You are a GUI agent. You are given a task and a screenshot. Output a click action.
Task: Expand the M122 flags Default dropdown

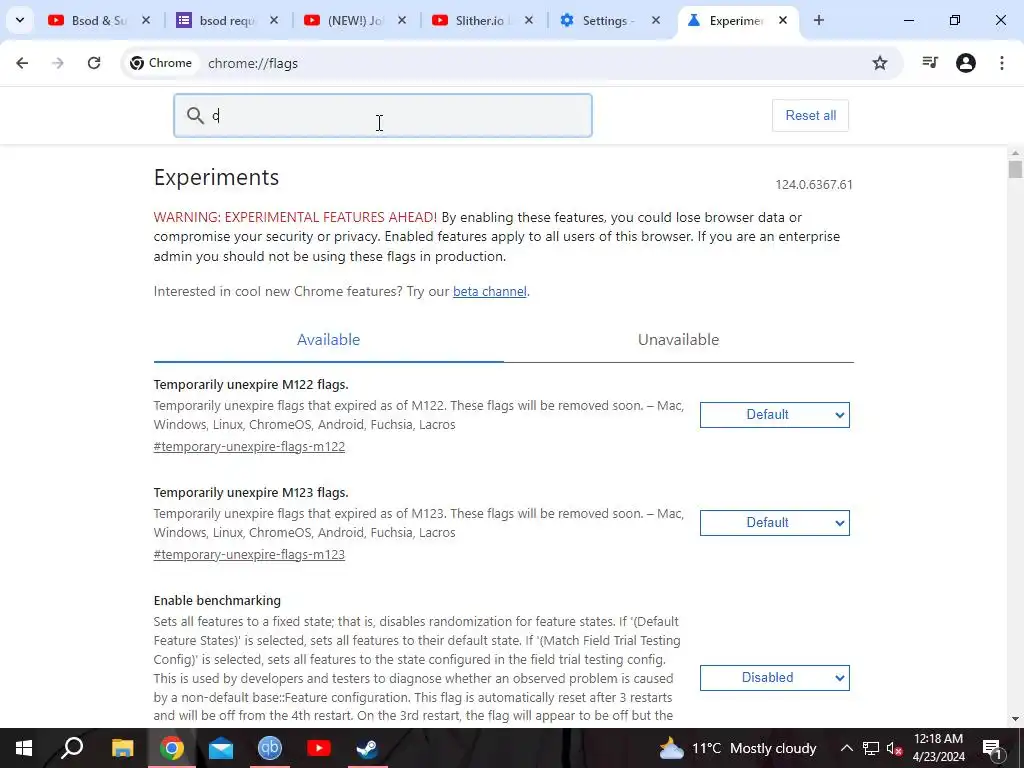(x=775, y=415)
